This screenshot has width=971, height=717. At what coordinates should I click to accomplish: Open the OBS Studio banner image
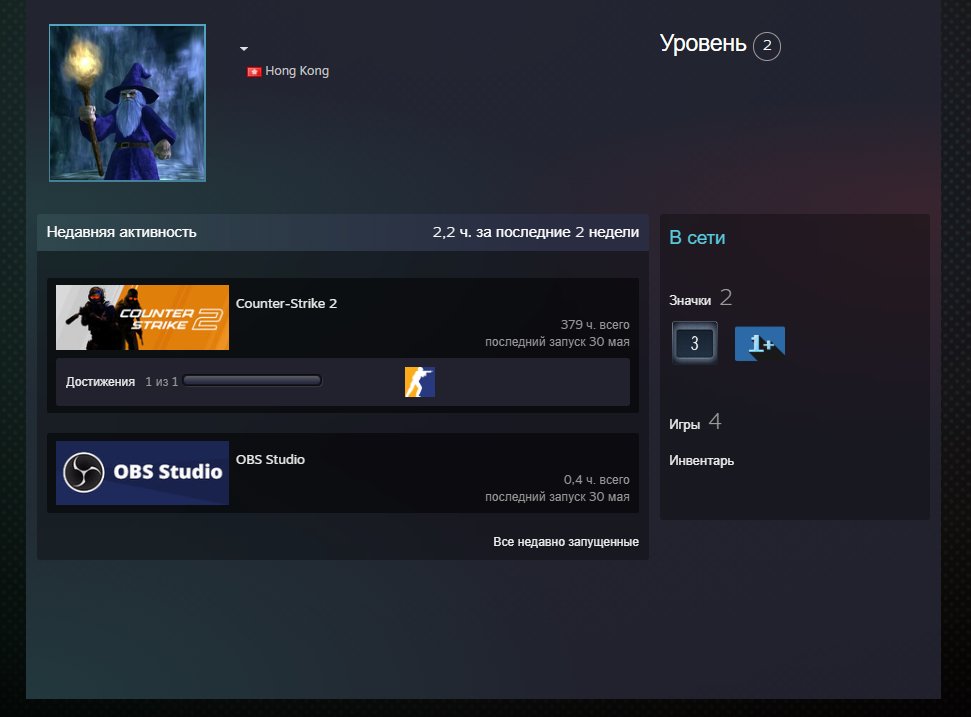click(x=142, y=473)
